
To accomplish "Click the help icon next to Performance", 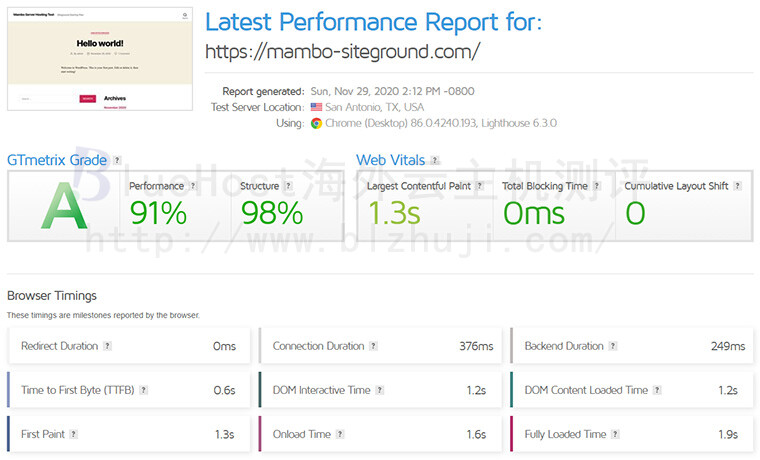I will click(x=193, y=186).
